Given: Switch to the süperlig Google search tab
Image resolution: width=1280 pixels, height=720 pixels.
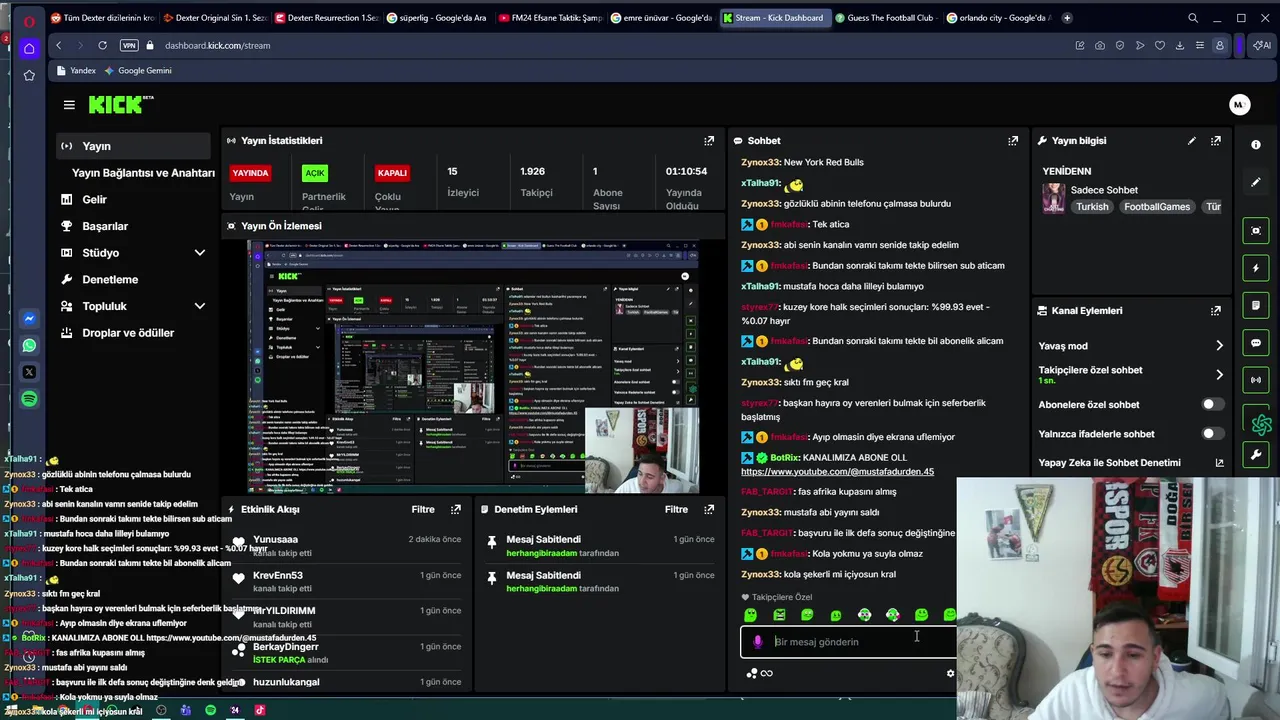Looking at the screenshot, I should [439, 17].
